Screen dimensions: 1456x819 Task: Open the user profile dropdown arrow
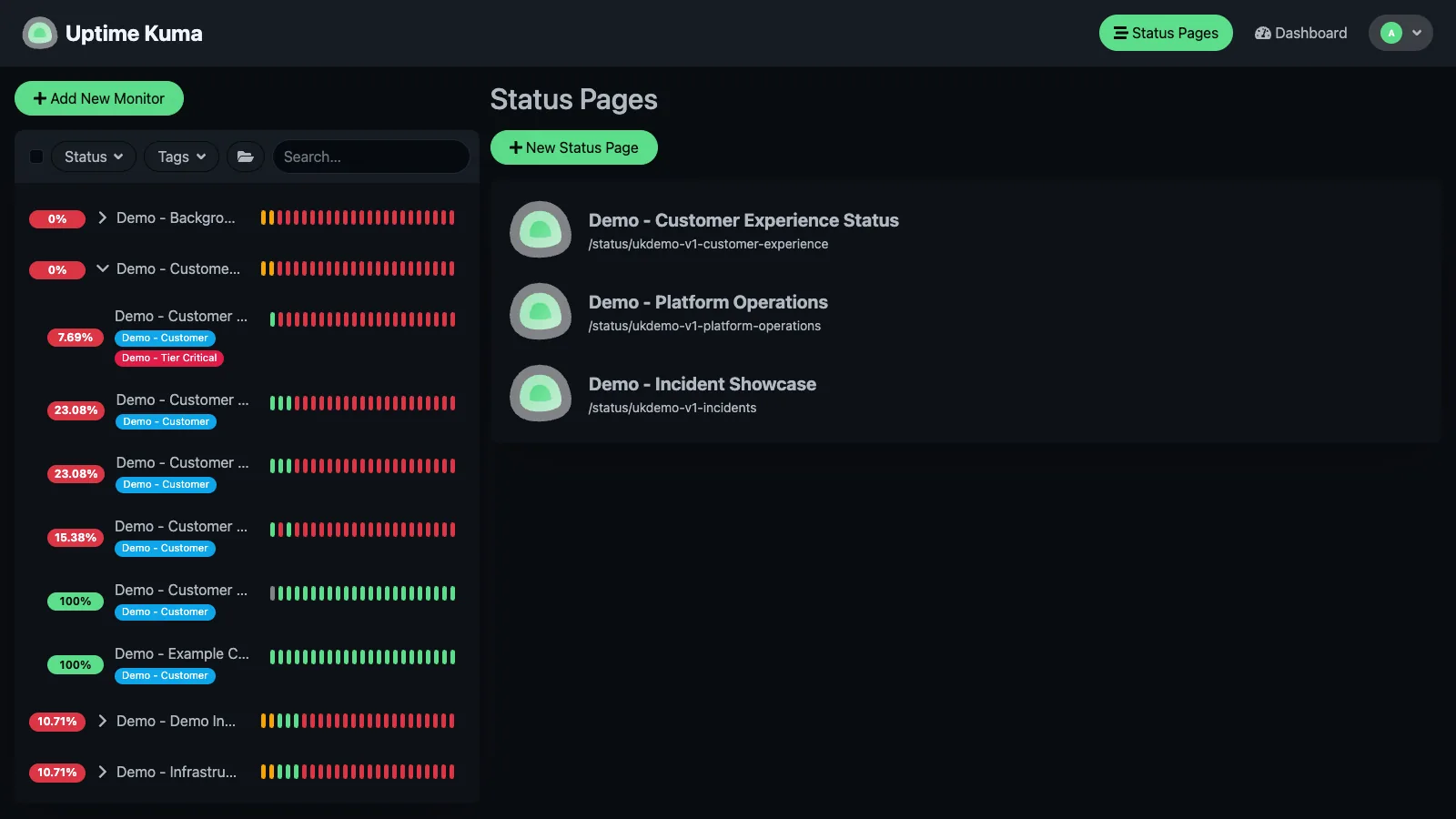pyautogui.click(x=1417, y=33)
